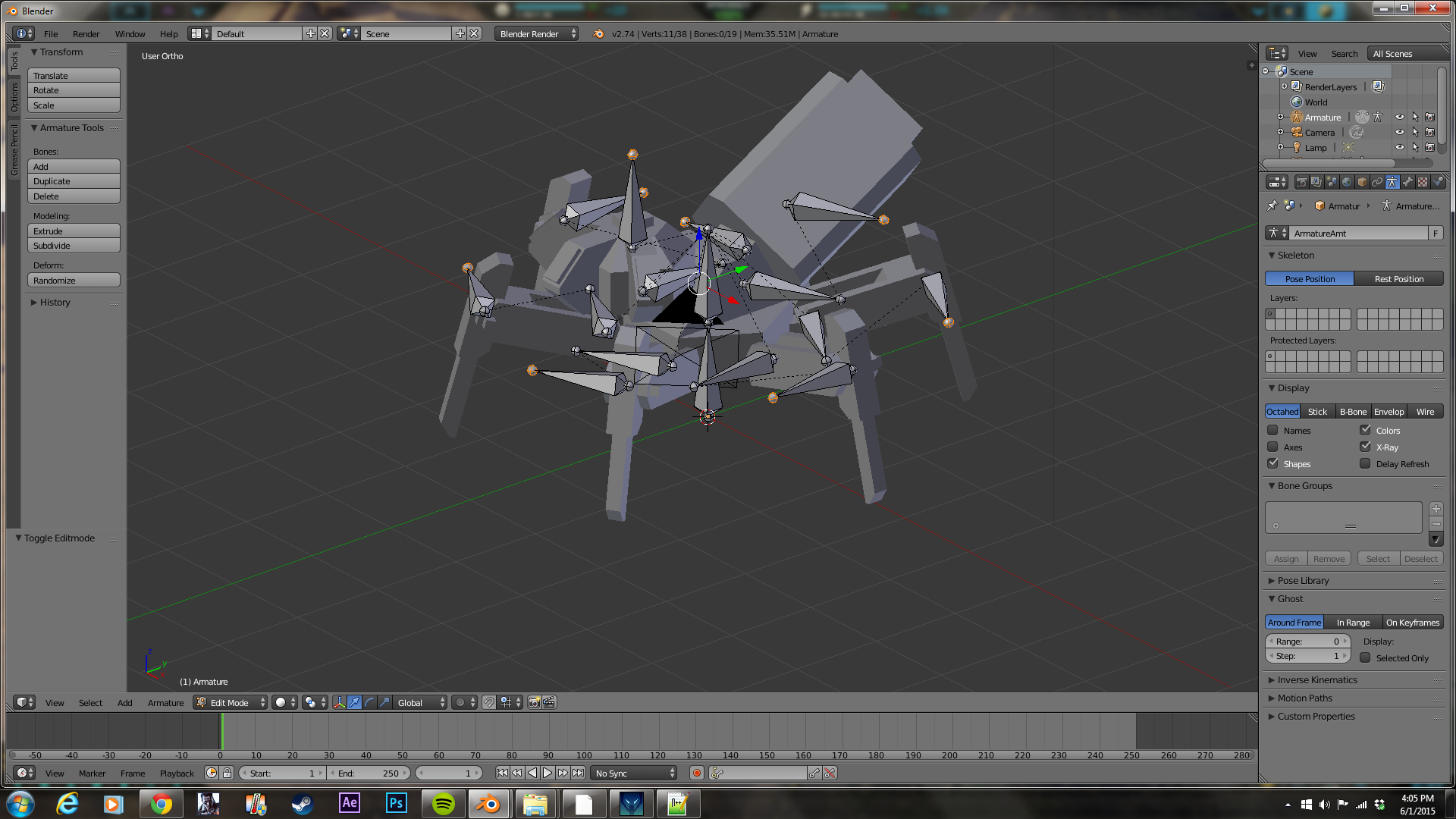Click the pin icon in properties breadcrumb

pyautogui.click(x=1272, y=206)
